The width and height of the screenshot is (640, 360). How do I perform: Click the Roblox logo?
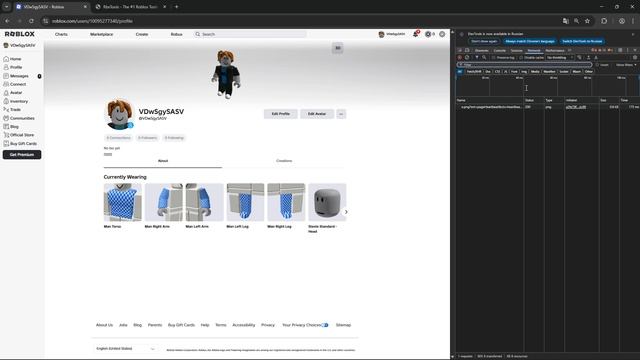20,34
